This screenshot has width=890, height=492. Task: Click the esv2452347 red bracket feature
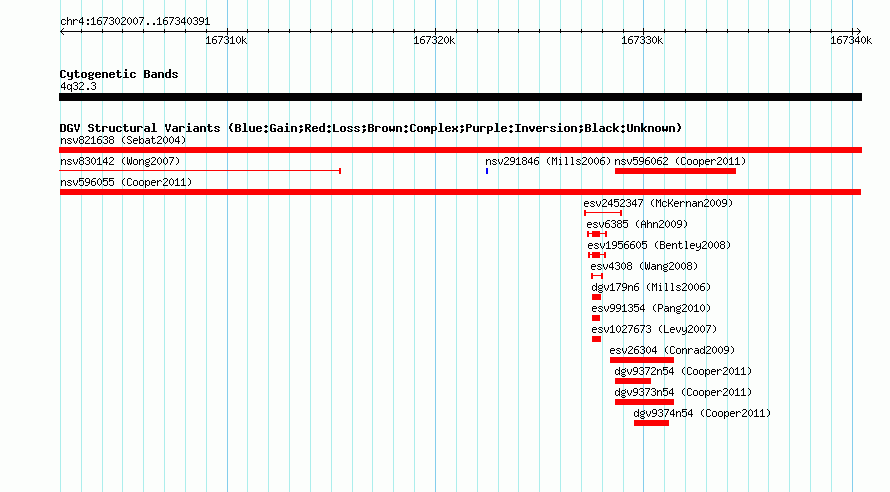(603, 213)
